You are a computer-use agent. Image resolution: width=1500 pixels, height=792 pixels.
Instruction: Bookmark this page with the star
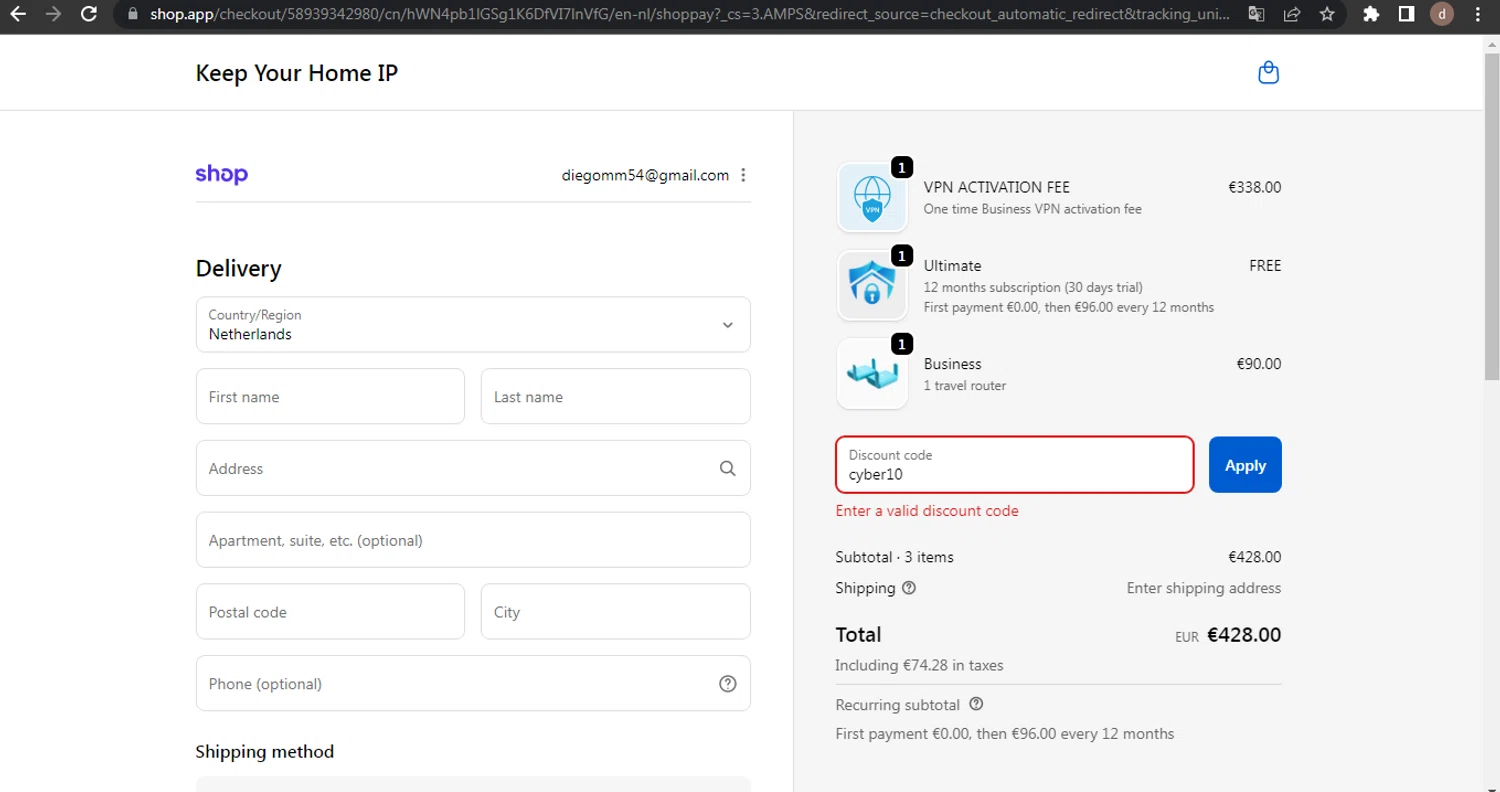pos(1327,14)
